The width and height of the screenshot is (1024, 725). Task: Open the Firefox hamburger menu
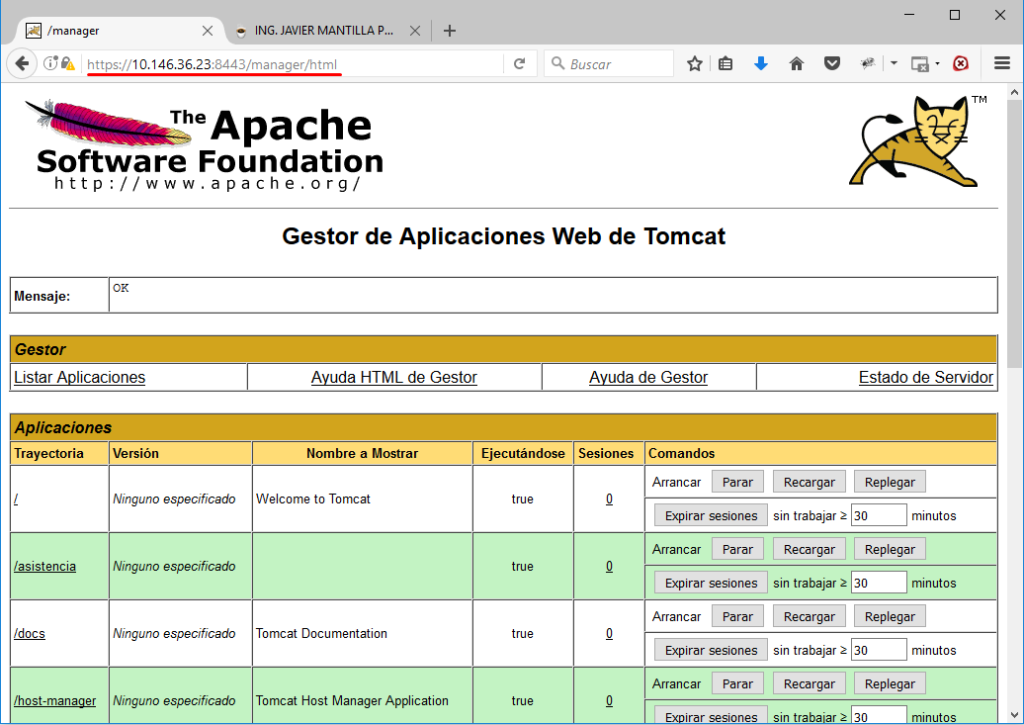1001,63
